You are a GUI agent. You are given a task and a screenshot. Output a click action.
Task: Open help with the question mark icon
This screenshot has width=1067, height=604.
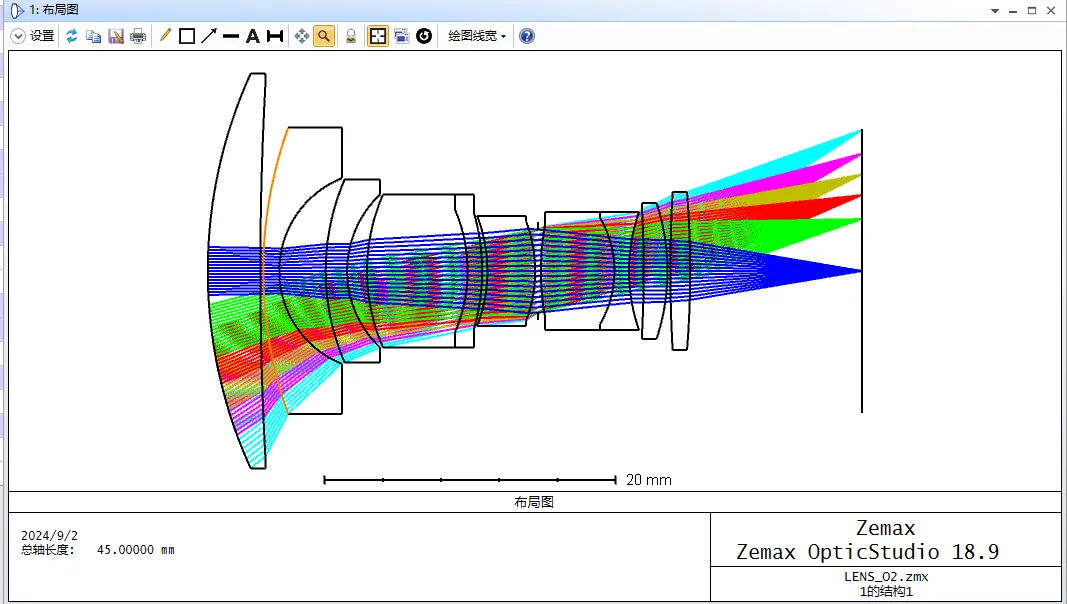pyautogui.click(x=527, y=36)
